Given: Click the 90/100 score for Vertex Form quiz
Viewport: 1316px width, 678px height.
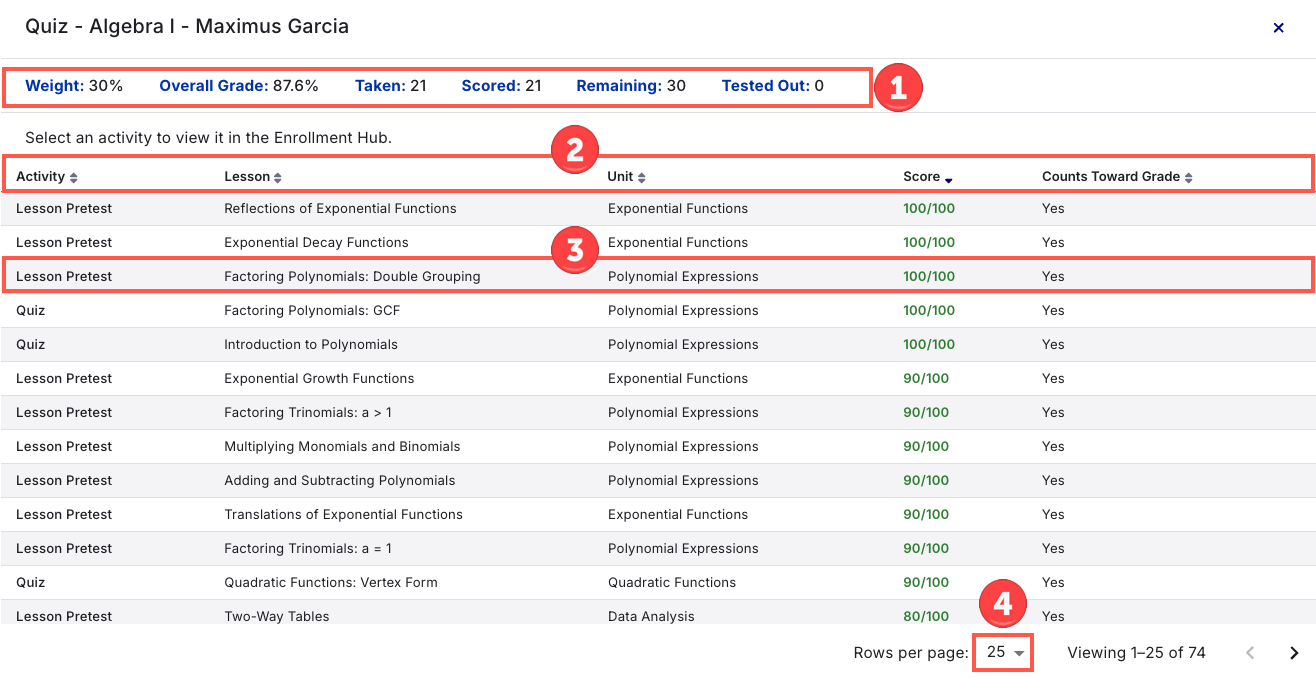Looking at the screenshot, I should [x=926, y=583].
